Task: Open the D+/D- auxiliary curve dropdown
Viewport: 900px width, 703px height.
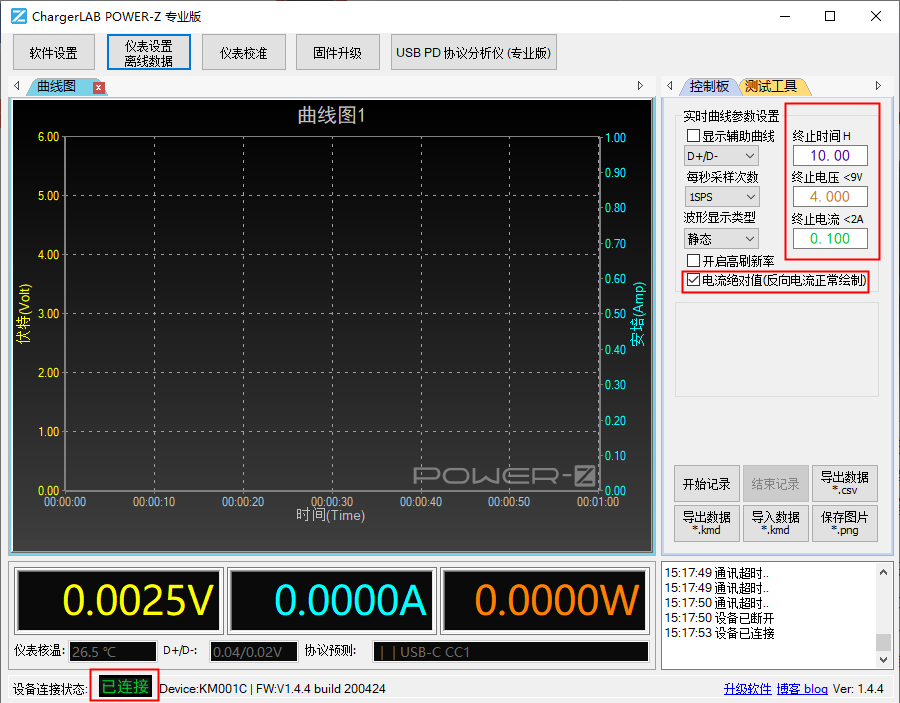Action: [x=721, y=155]
